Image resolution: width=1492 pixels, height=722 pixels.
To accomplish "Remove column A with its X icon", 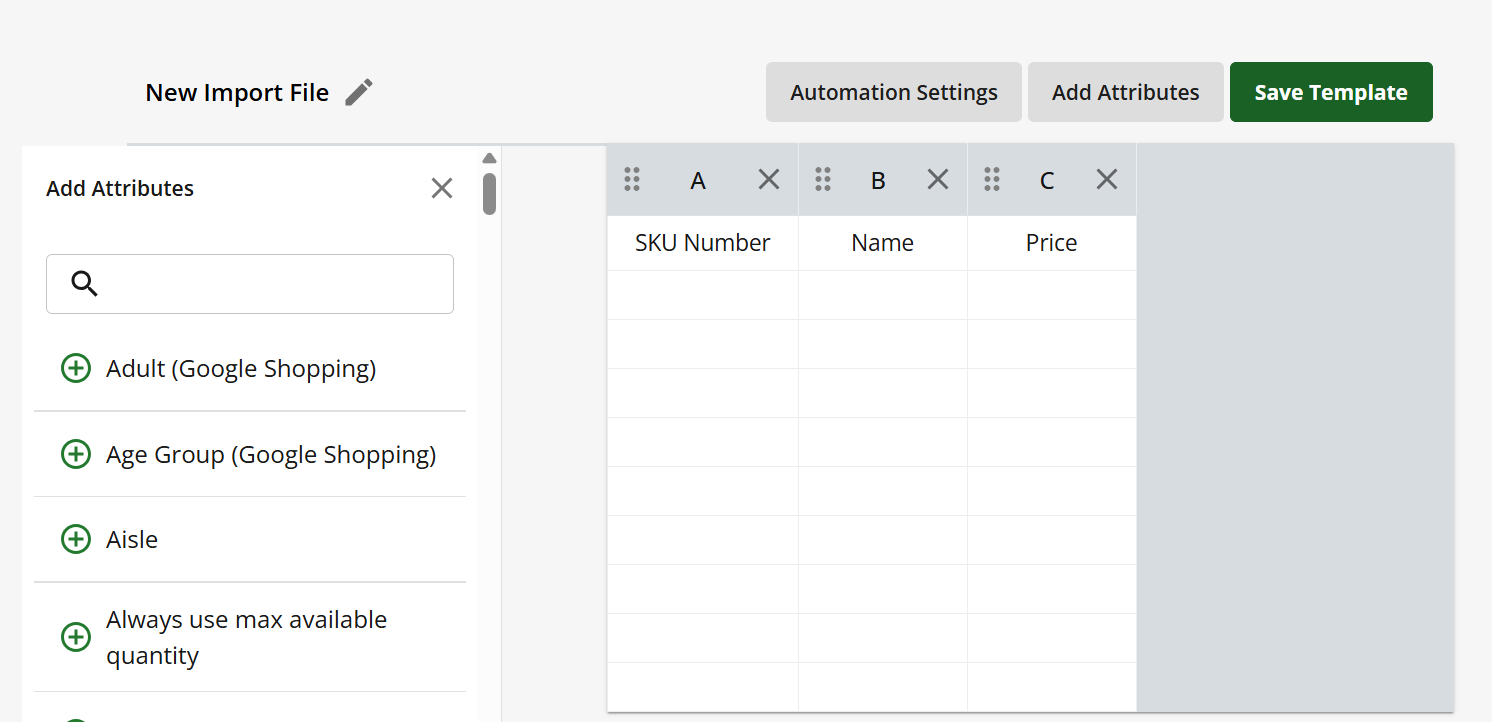I will coord(769,179).
